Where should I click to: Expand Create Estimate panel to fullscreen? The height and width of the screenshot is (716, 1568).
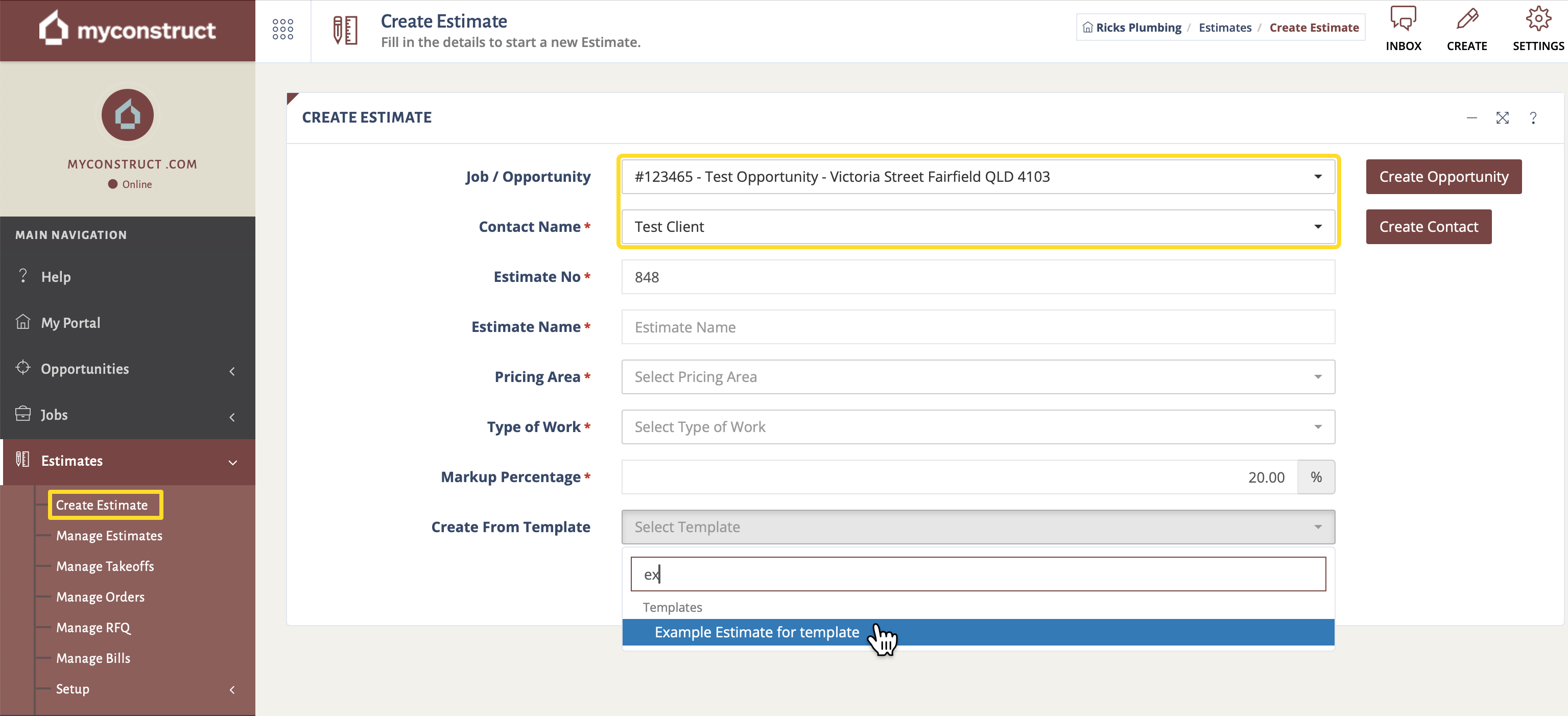(x=1502, y=117)
